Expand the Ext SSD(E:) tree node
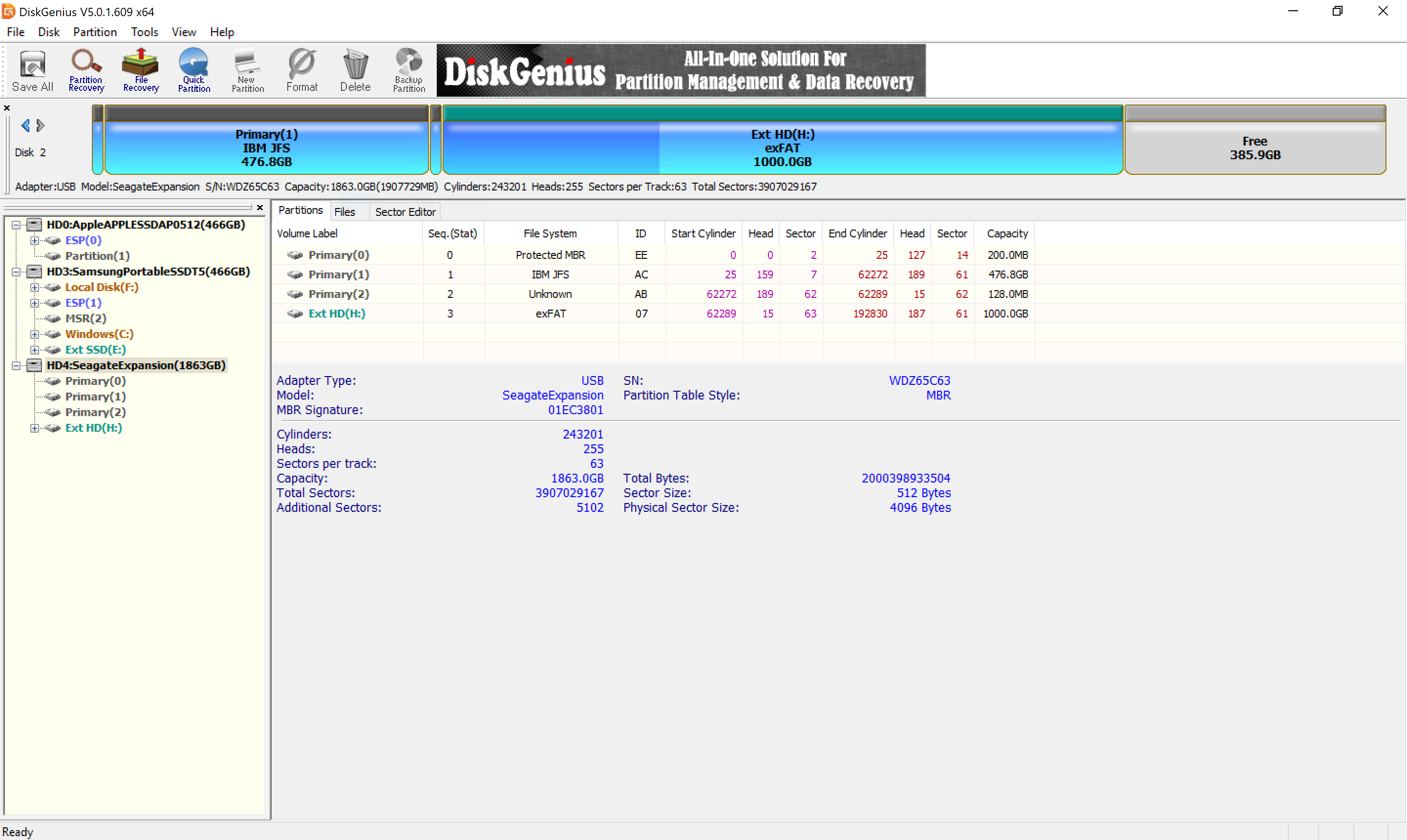 (35, 350)
